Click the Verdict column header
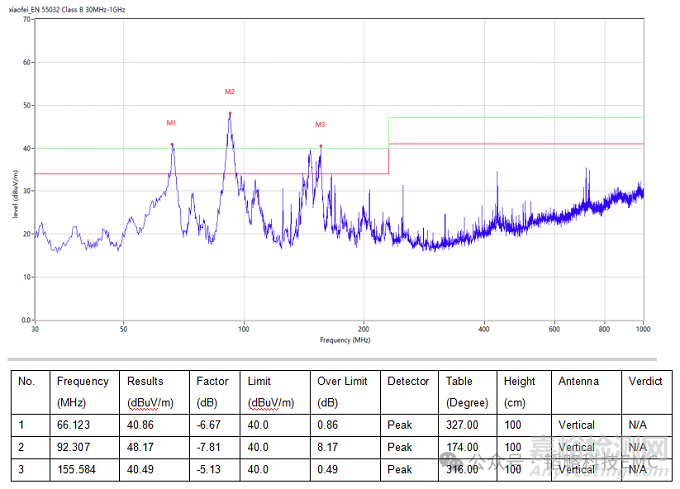This screenshot has height=489, width=680. pos(644,381)
